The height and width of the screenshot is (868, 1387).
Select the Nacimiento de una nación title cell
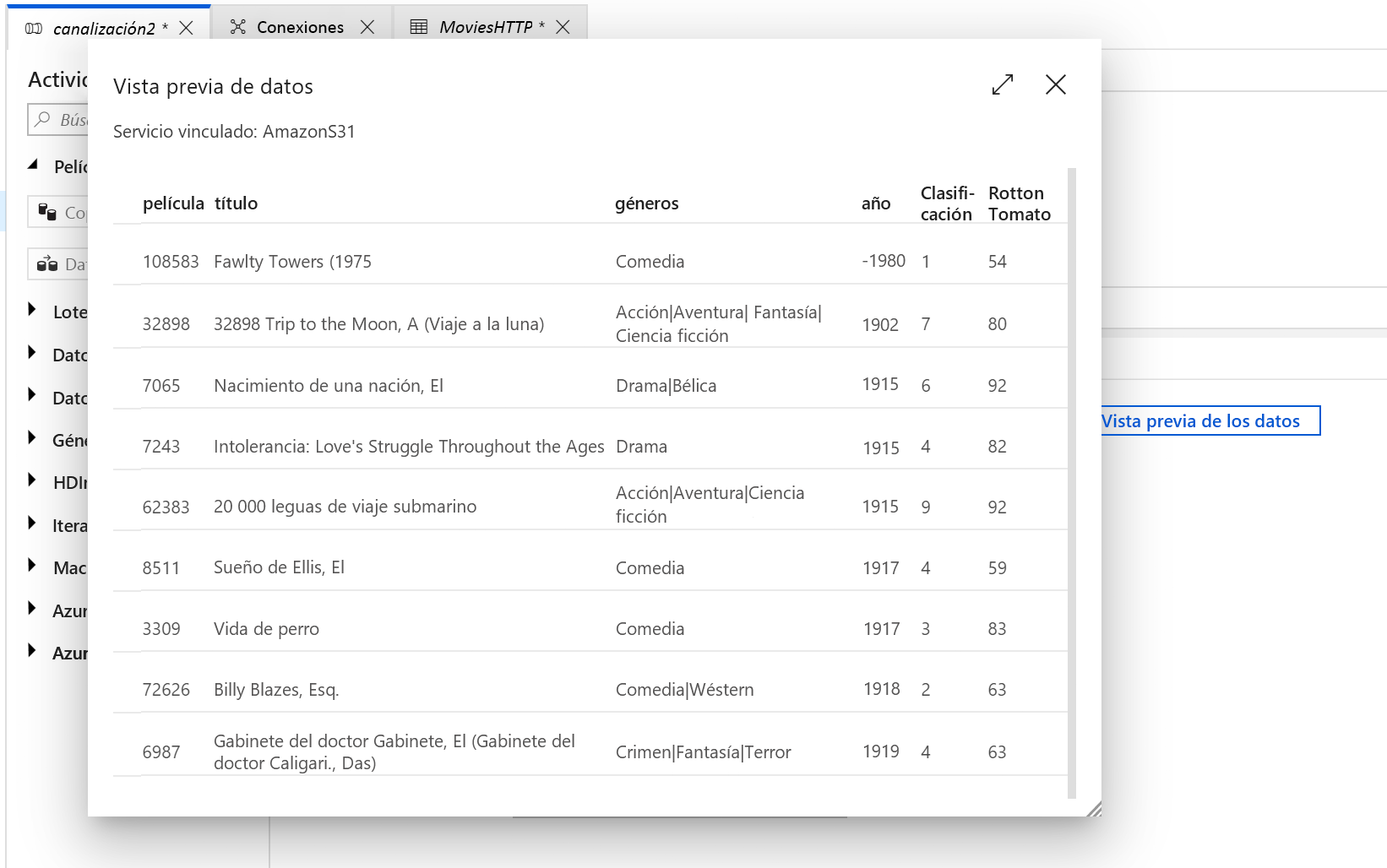click(329, 386)
